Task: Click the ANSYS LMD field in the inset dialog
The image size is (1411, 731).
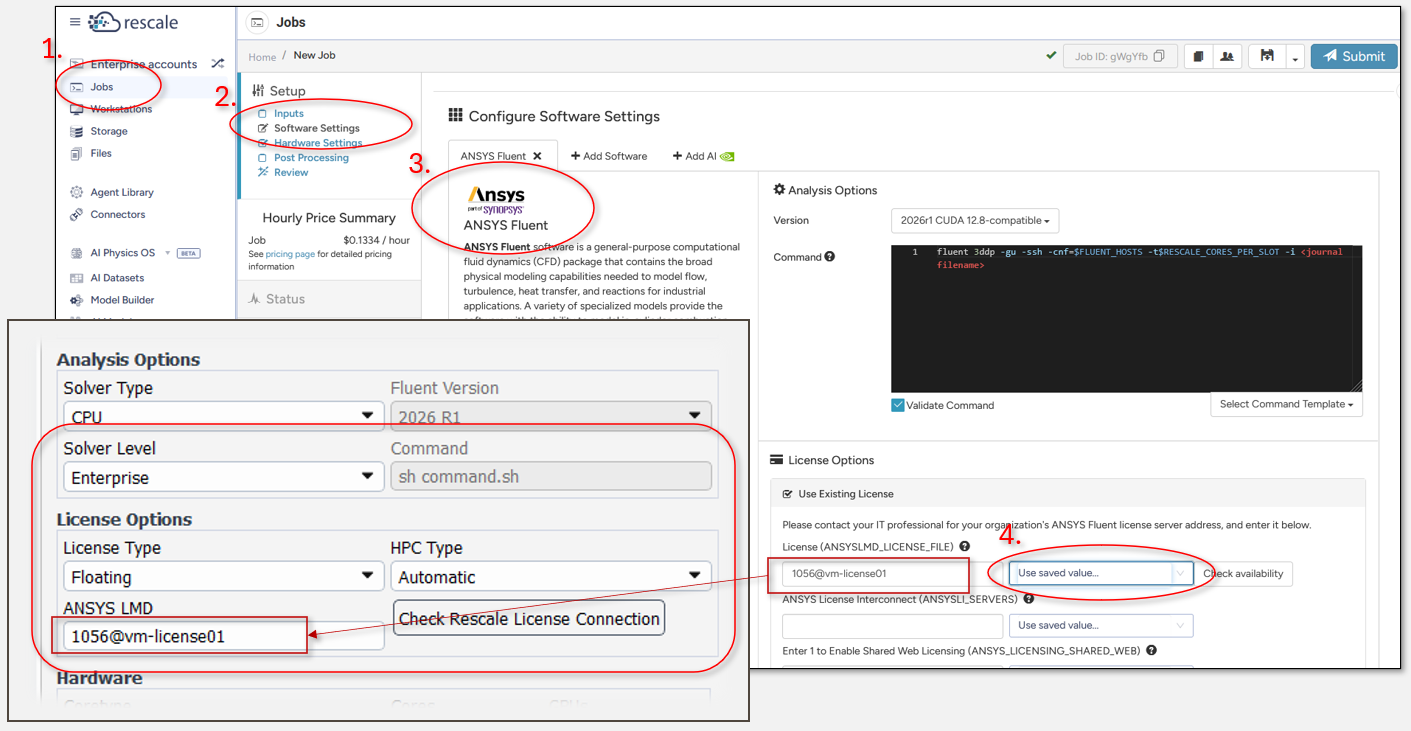Action: (224, 636)
